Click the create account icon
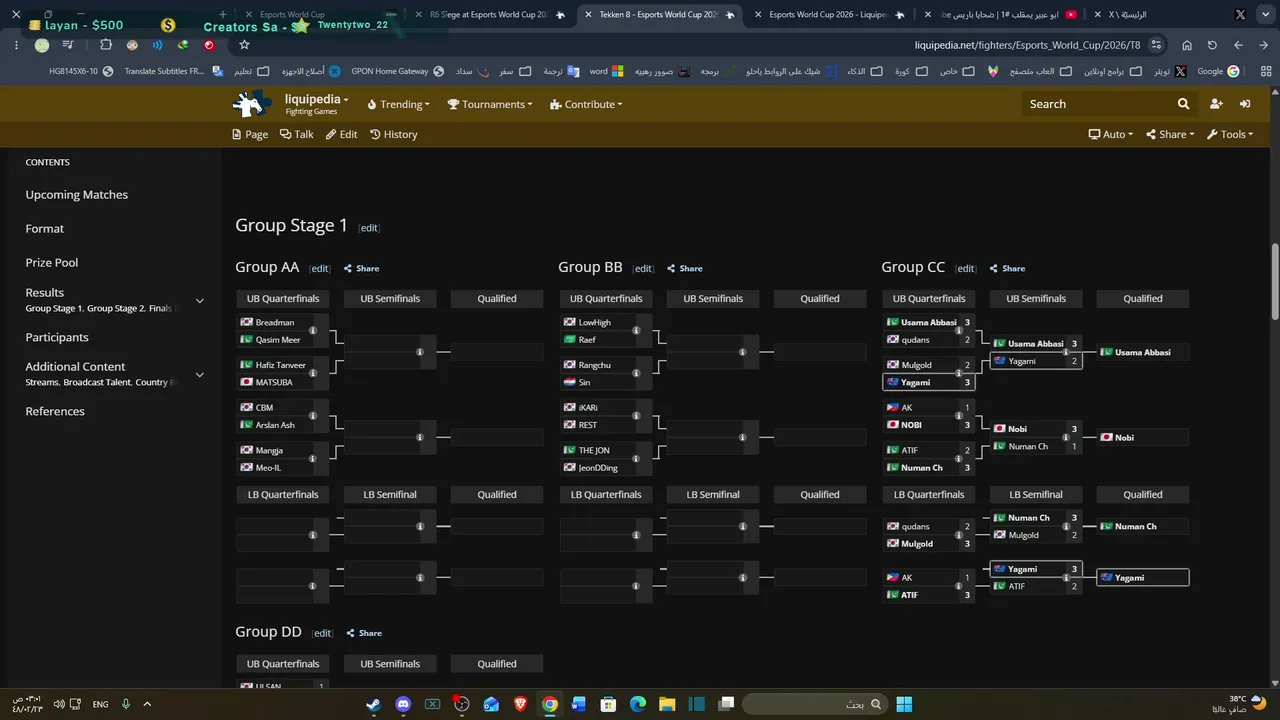The image size is (1280, 720). (1216, 104)
